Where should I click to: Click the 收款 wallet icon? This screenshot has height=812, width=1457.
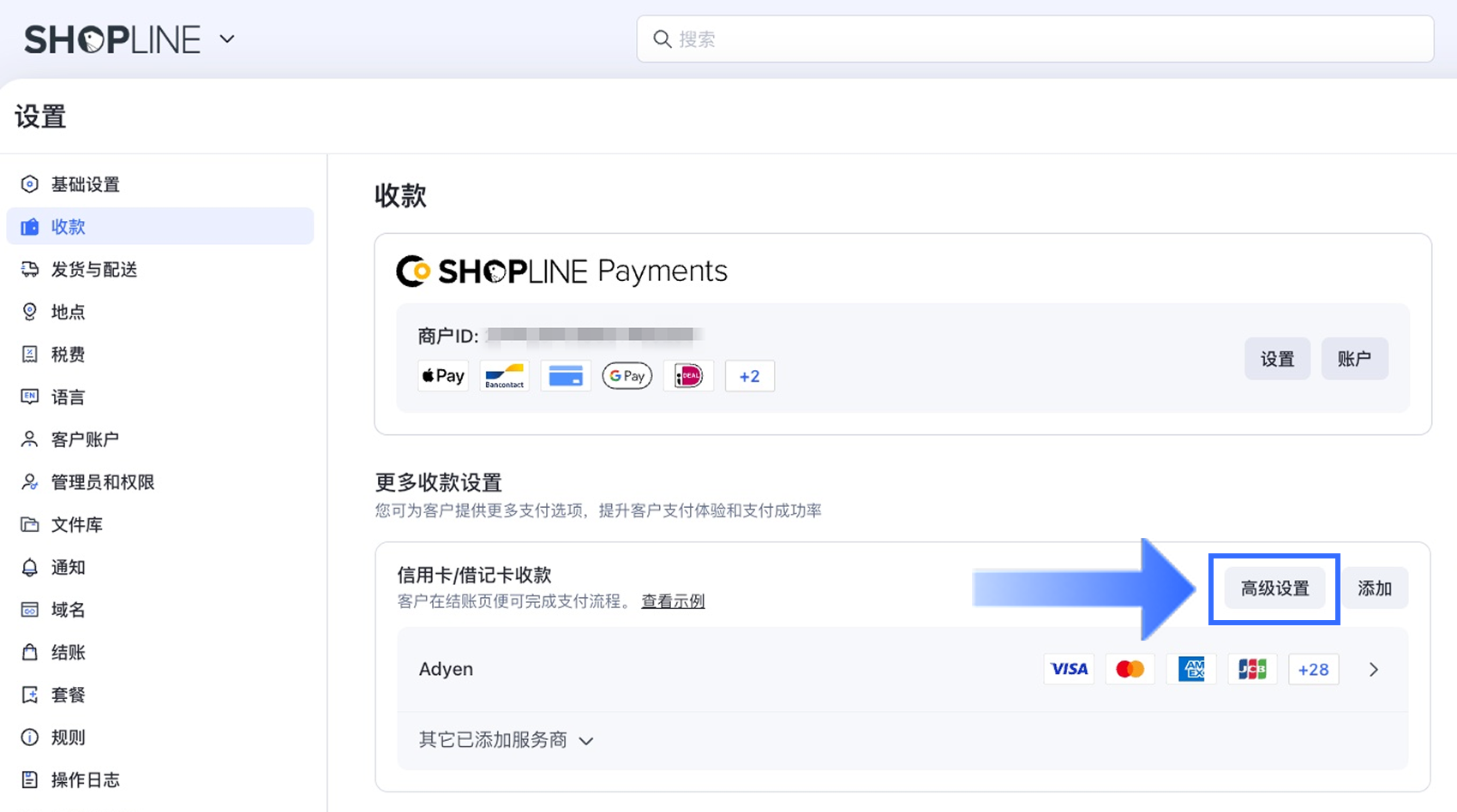point(30,227)
